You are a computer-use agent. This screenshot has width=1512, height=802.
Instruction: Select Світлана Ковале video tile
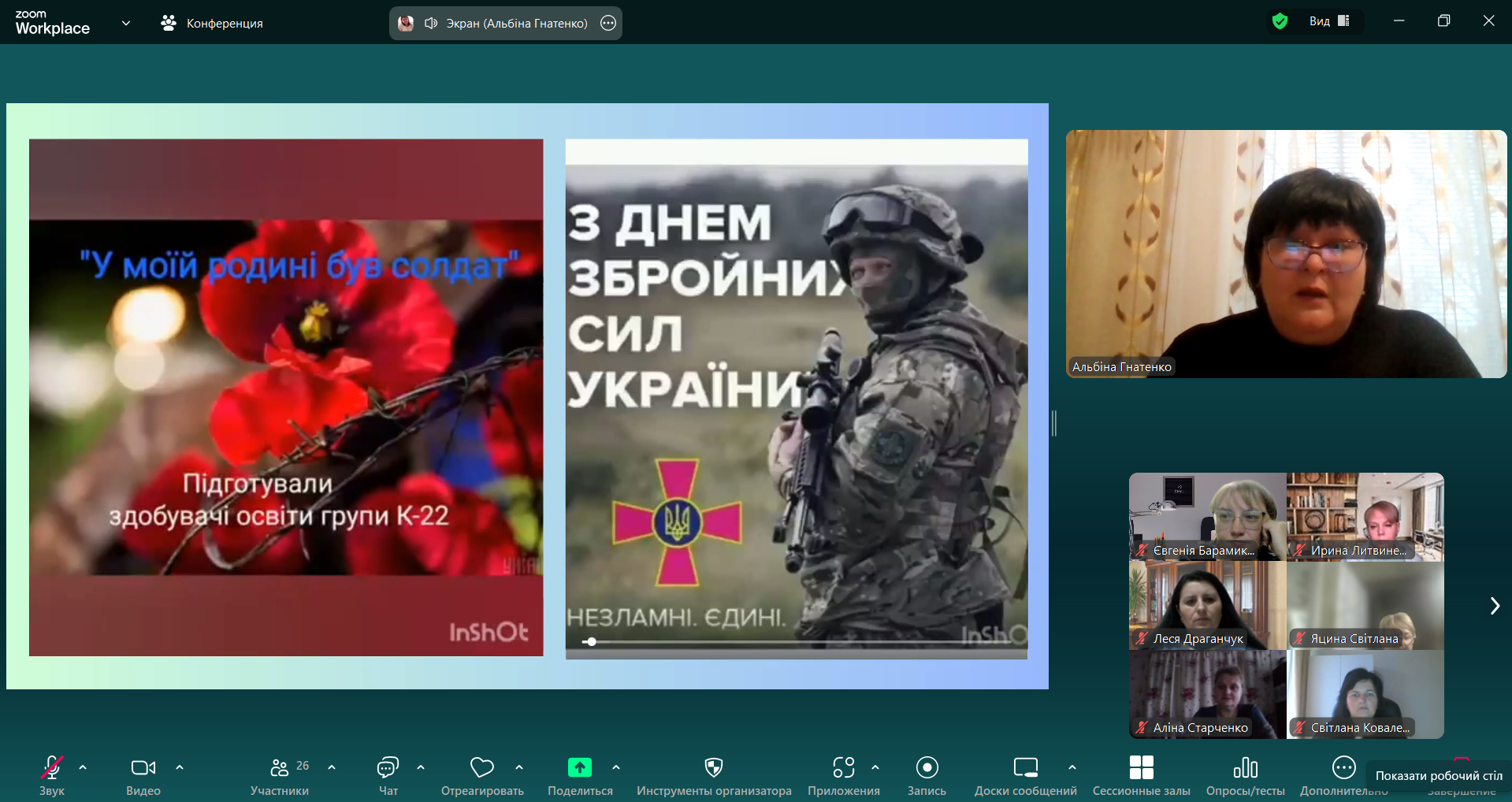pos(1365,694)
